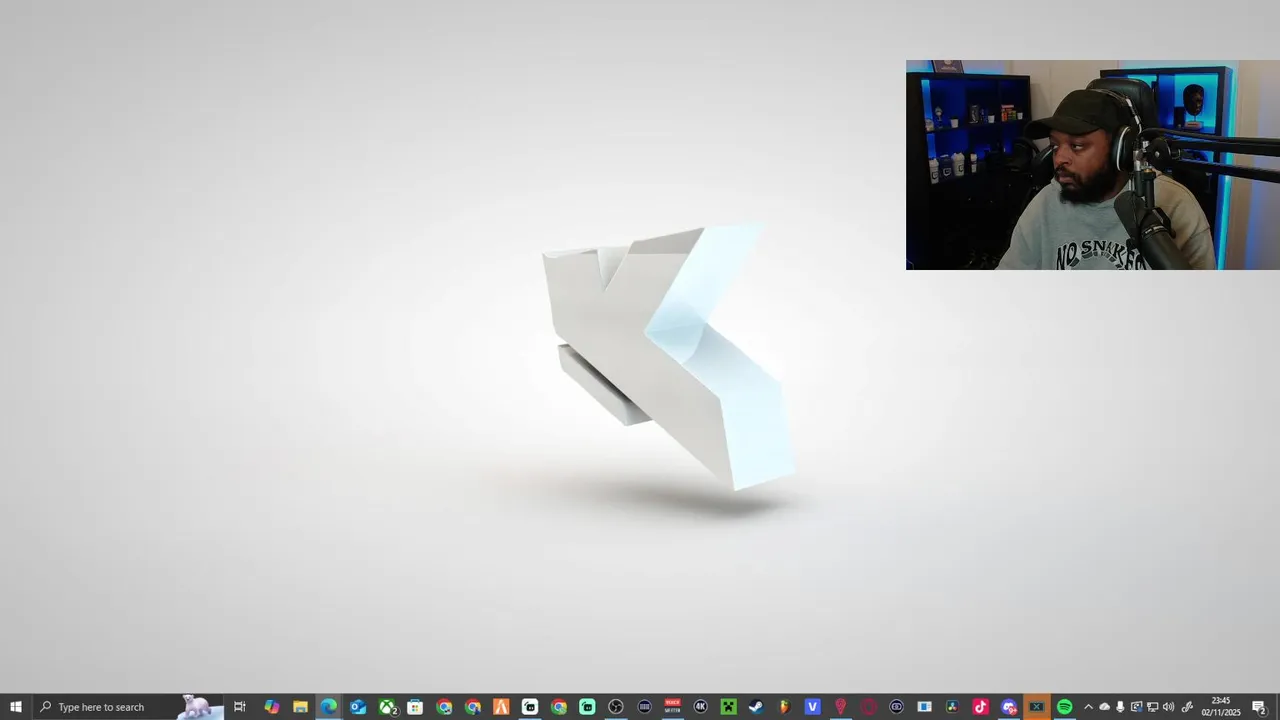This screenshot has width=1280, height=720.
Task: Launch Minecraft from the taskbar
Action: (x=729, y=707)
